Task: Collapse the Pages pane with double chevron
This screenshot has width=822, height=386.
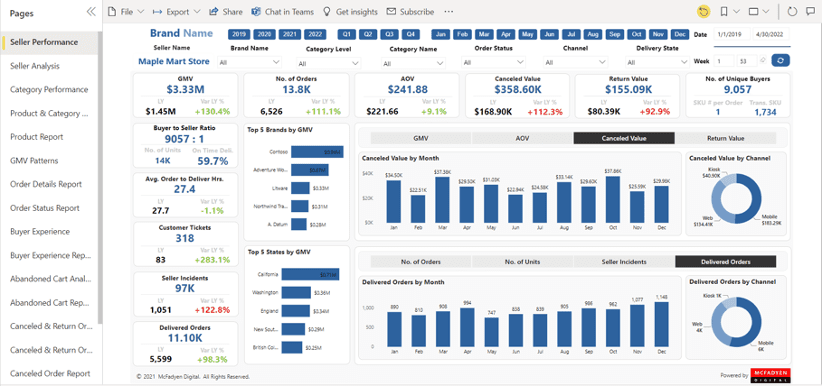Action: pyautogui.click(x=91, y=12)
